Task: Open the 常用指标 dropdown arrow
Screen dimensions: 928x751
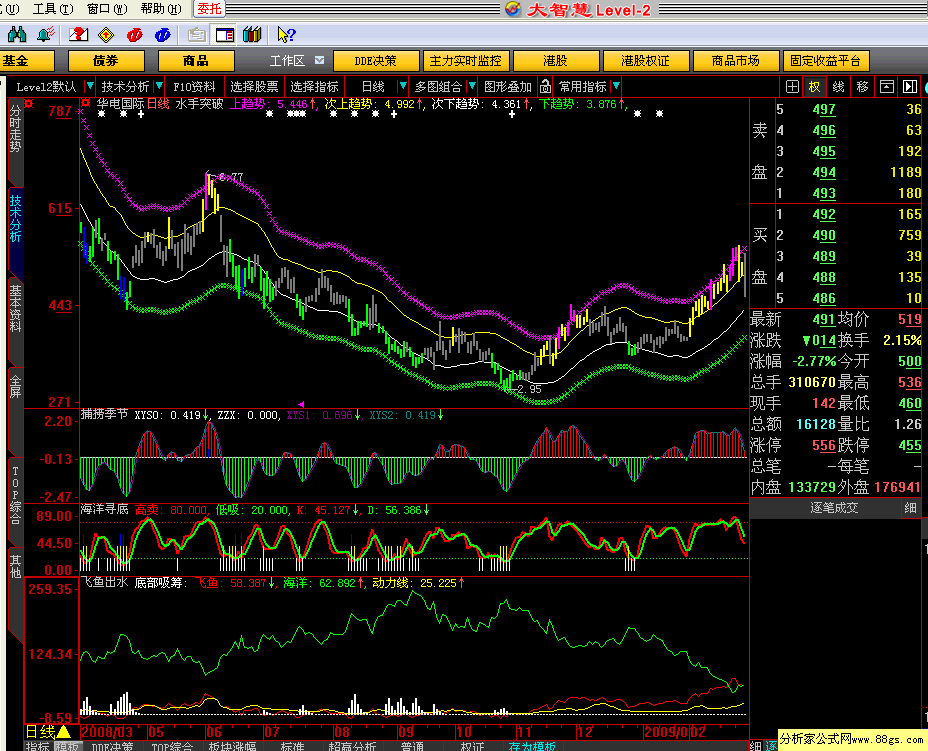Action: coord(616,86)
